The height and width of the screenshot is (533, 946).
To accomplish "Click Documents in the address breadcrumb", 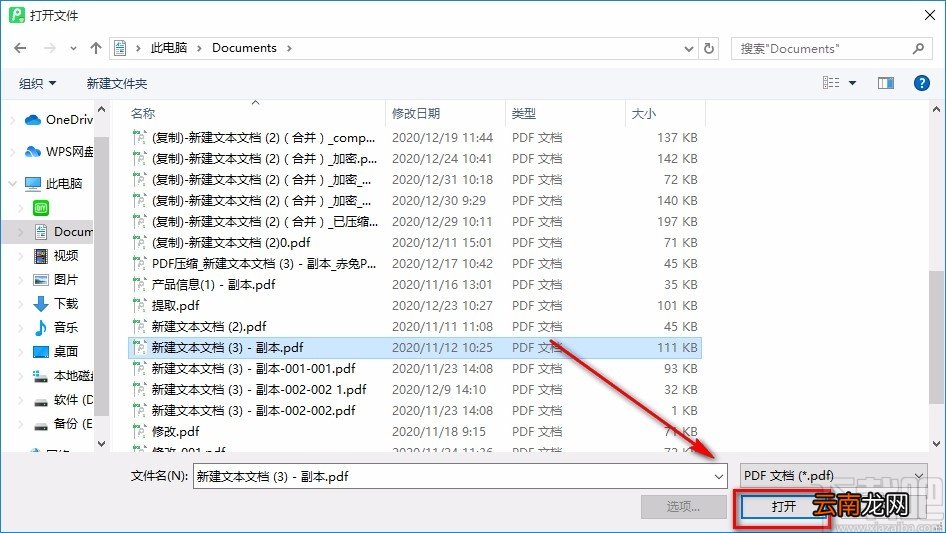I will coord(244,48).
